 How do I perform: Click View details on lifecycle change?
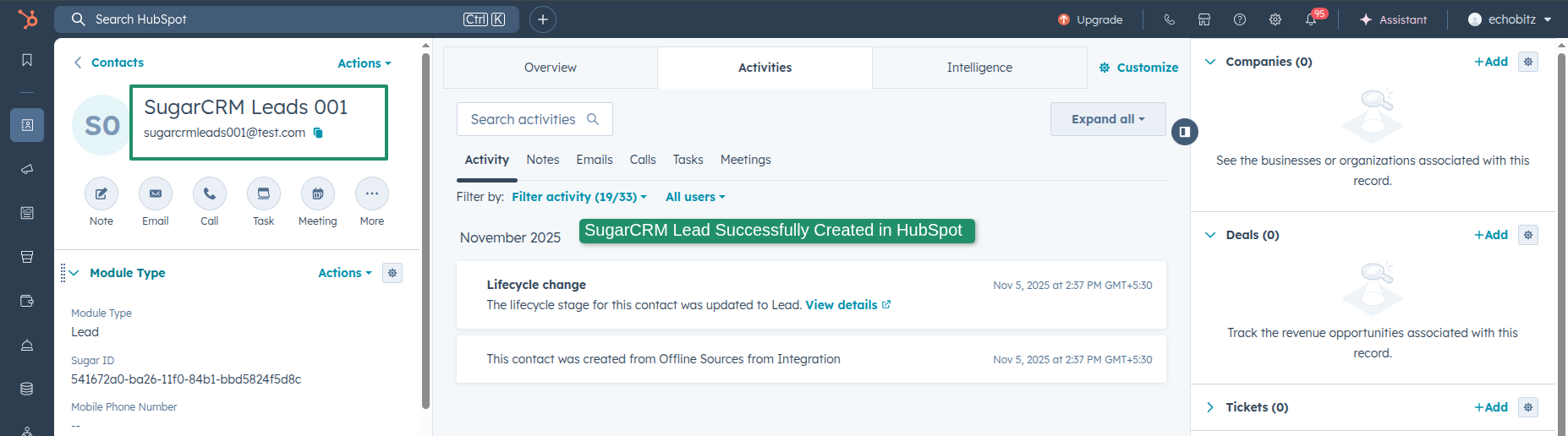click(847, 305)
